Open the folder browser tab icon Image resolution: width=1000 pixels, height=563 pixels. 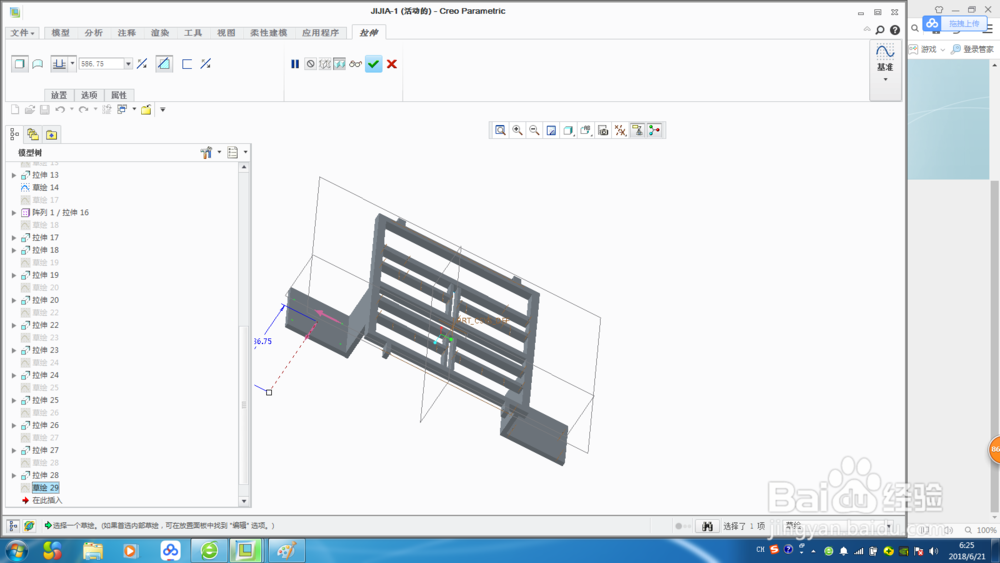coord(33,135)
